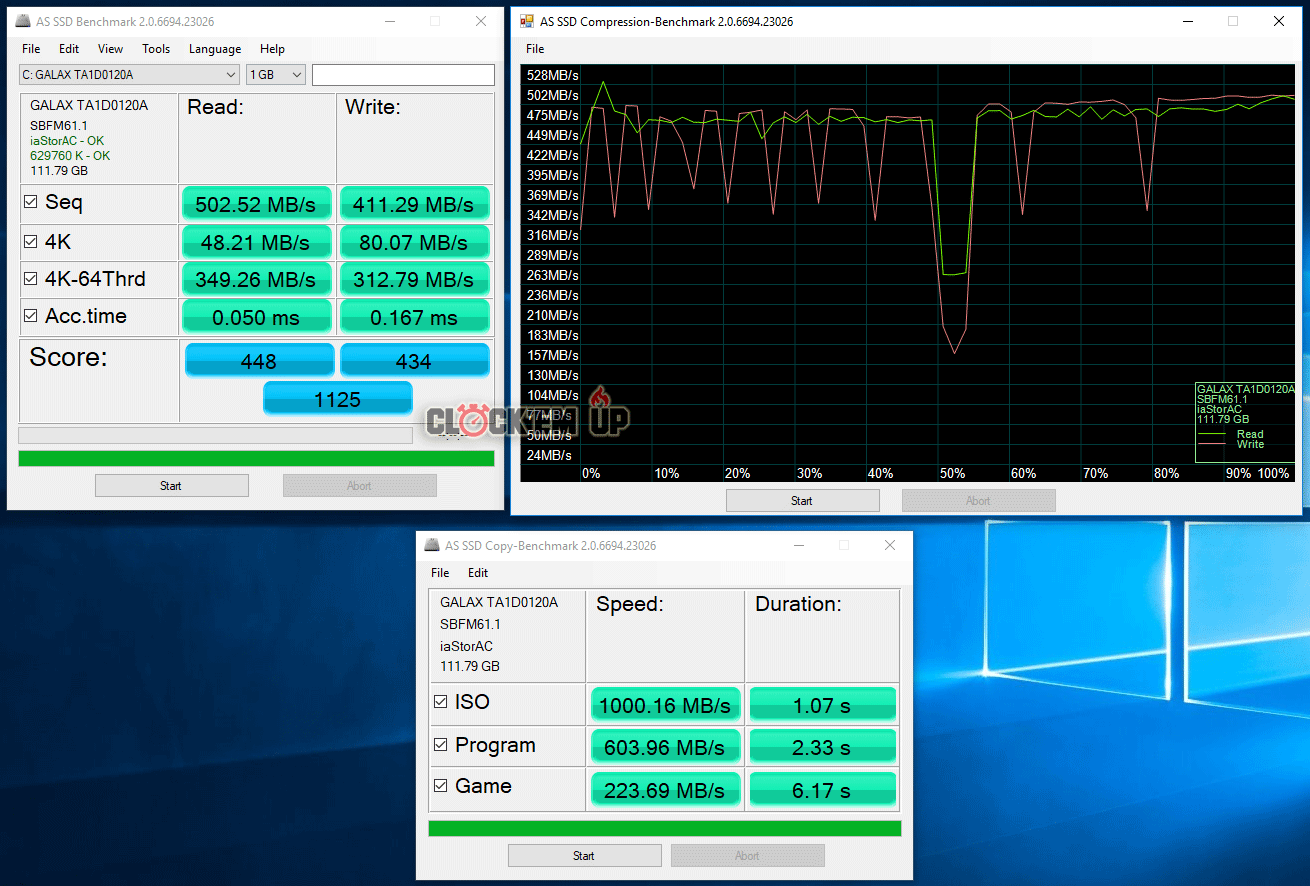Viewport: 1310px width, 886px height.
Task: Click the Compression-Benchmark window title icon
Action: [x=527, y=21]
